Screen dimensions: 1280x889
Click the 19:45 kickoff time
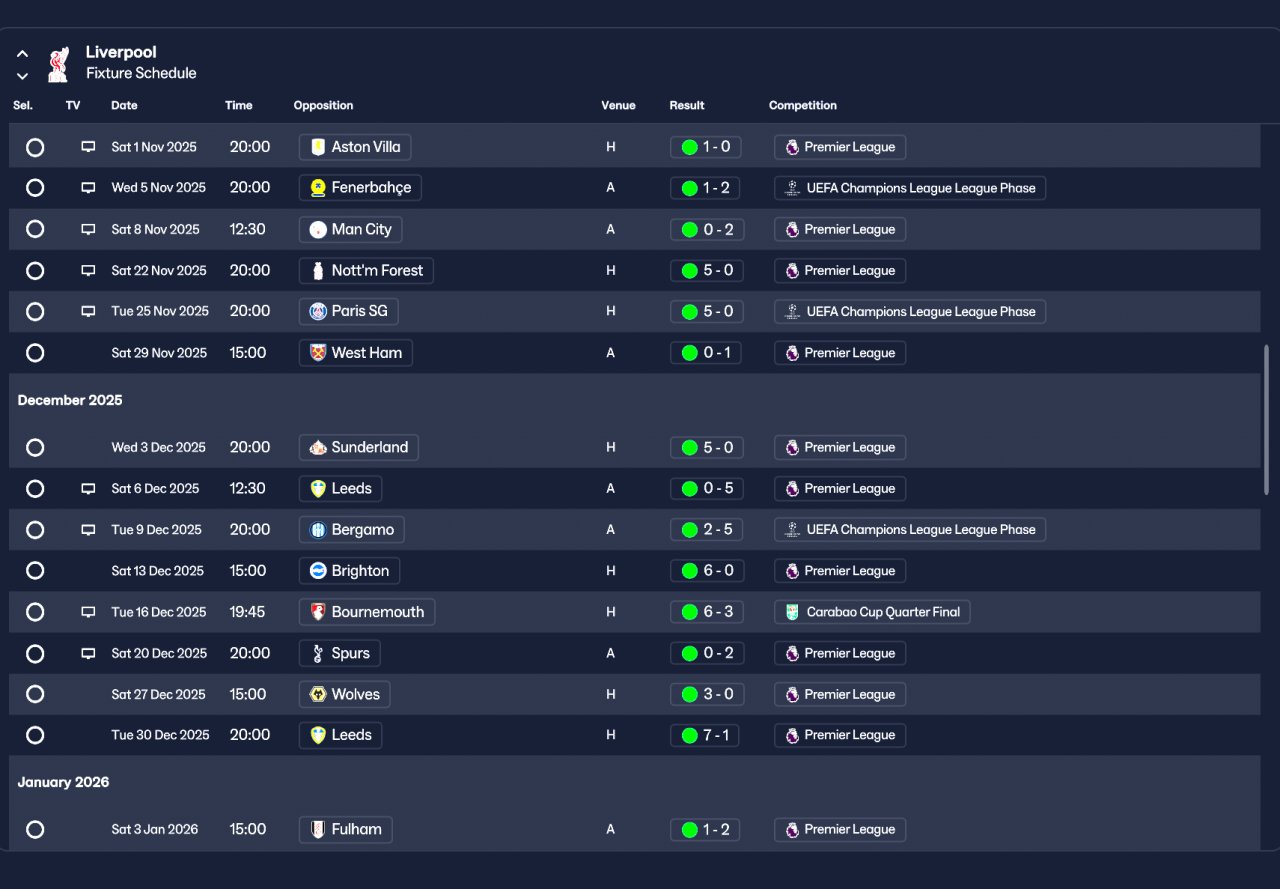(x=247, y=612)
